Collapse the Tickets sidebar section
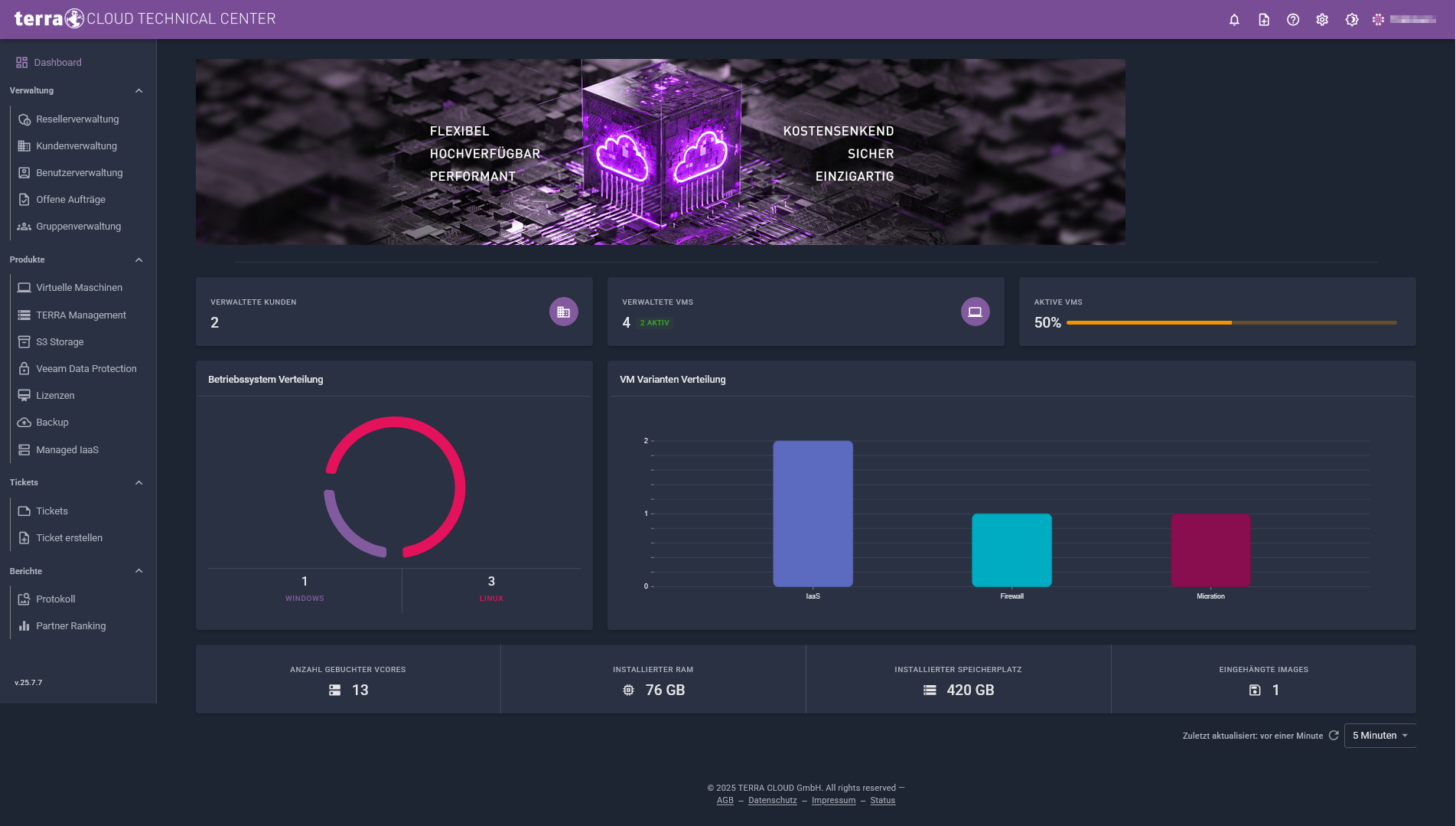Image resolution: width=1456 pixels, height=826 pixels. click(x=138, y=483)
